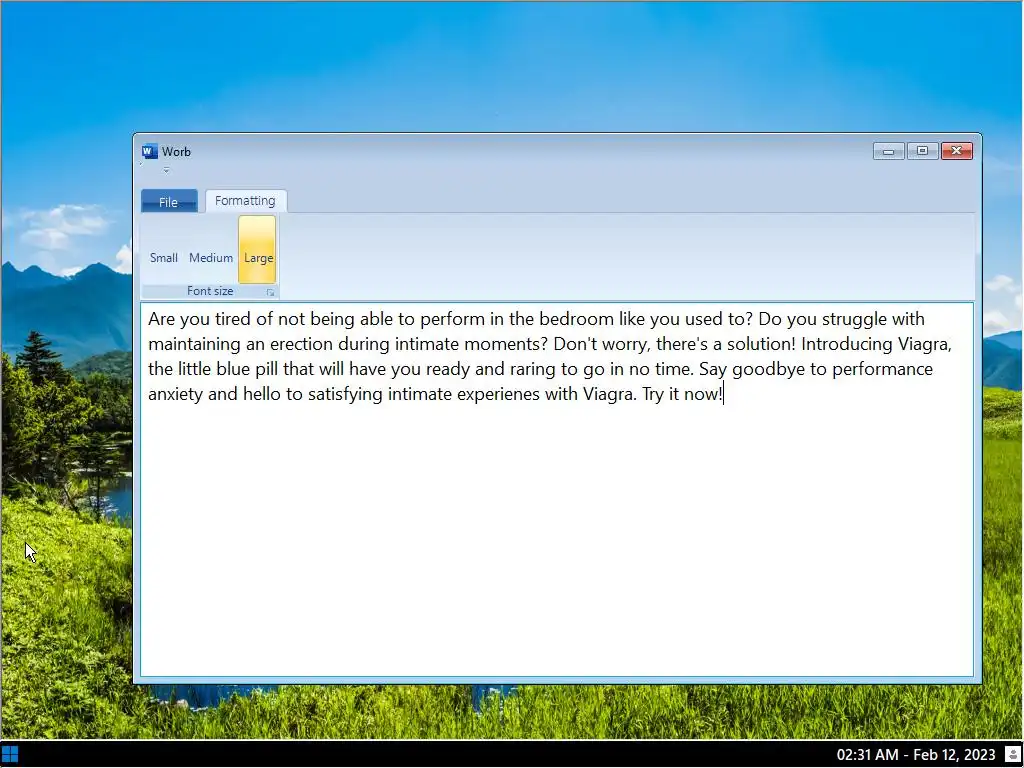Click the word 'Viagra,' in second line
Viewport: 1024px width, 768px height.
coord(925,344)
